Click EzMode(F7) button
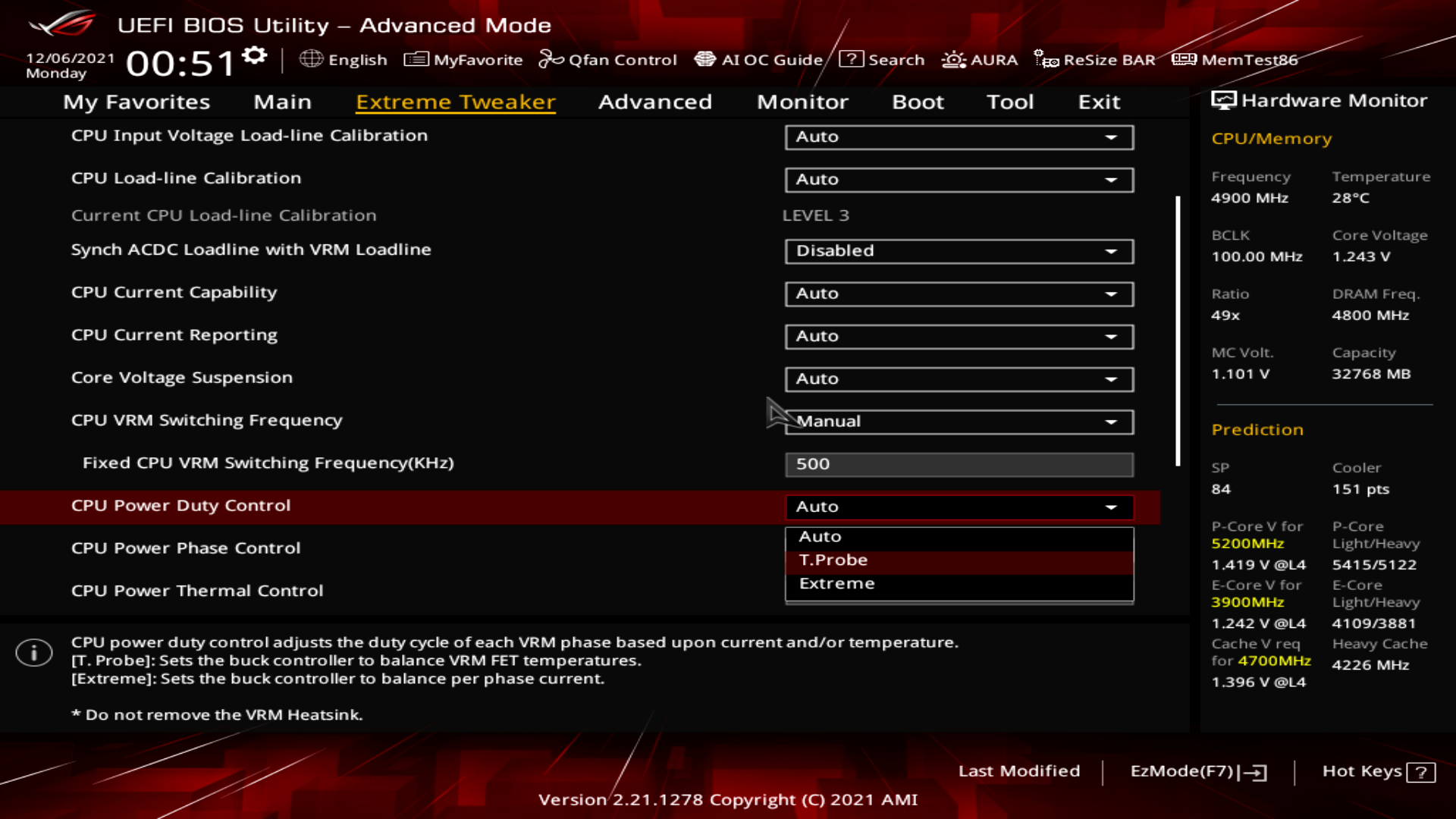Image resolution: width=1456 pixels, height=819 pixels. click(1197, 771)
